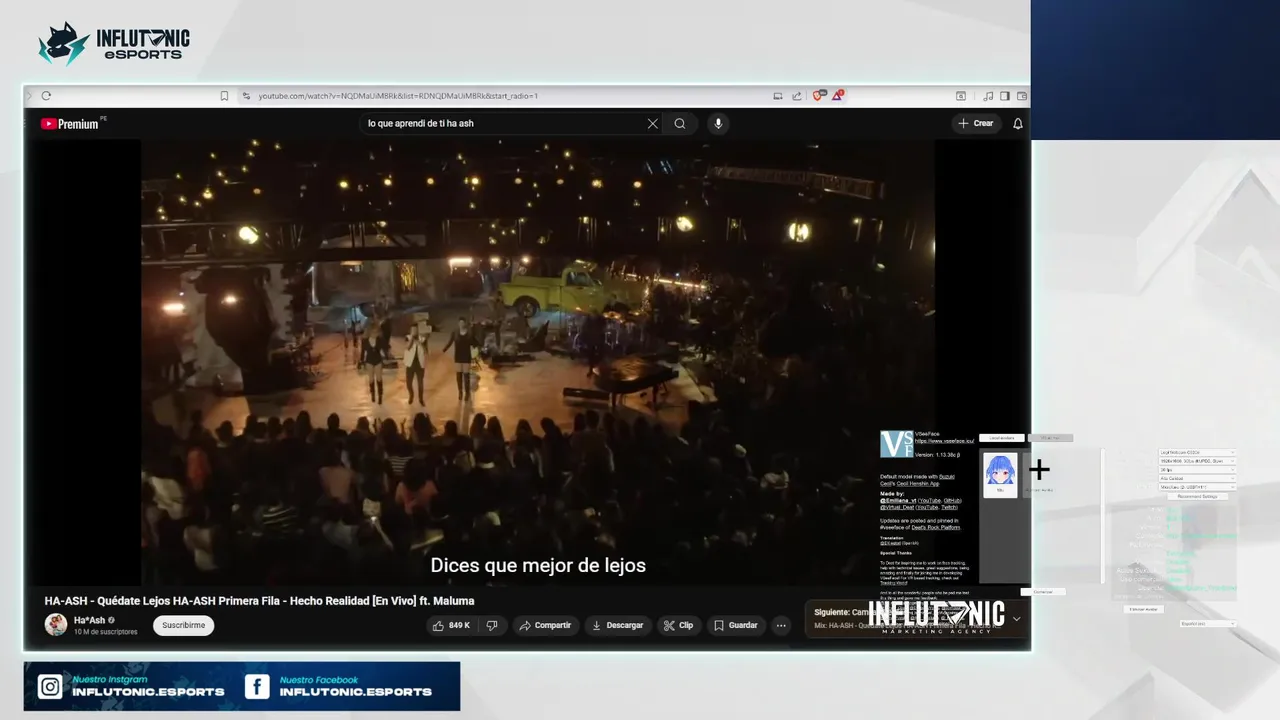Open more actions three-dot menu

pos(781,625)
